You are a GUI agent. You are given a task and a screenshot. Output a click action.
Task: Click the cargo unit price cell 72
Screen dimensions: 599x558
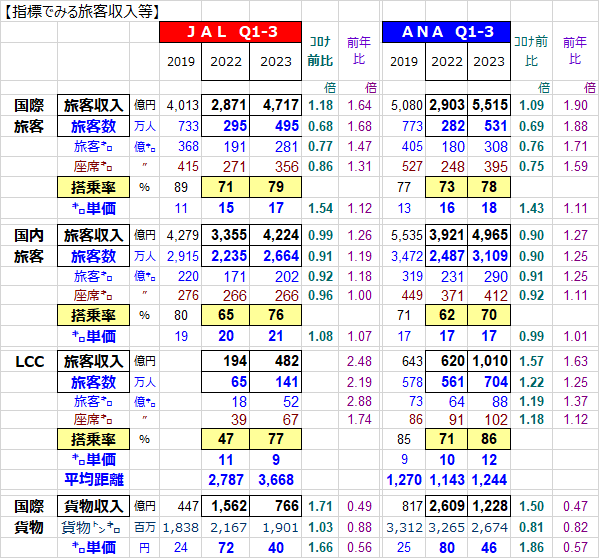(226, 548)
